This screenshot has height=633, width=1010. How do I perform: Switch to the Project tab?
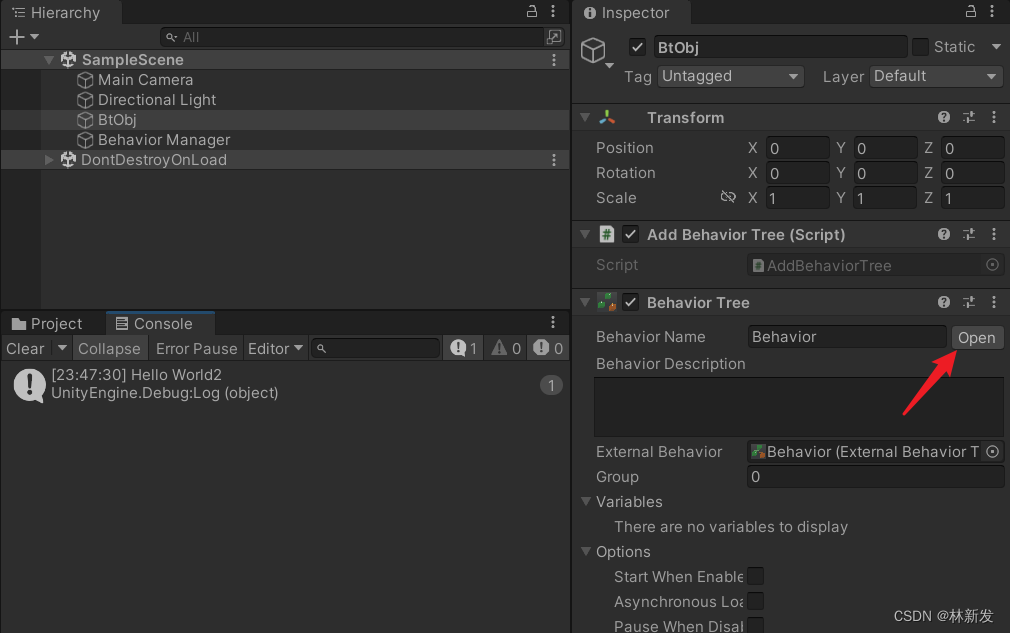(x=48, y=324)
